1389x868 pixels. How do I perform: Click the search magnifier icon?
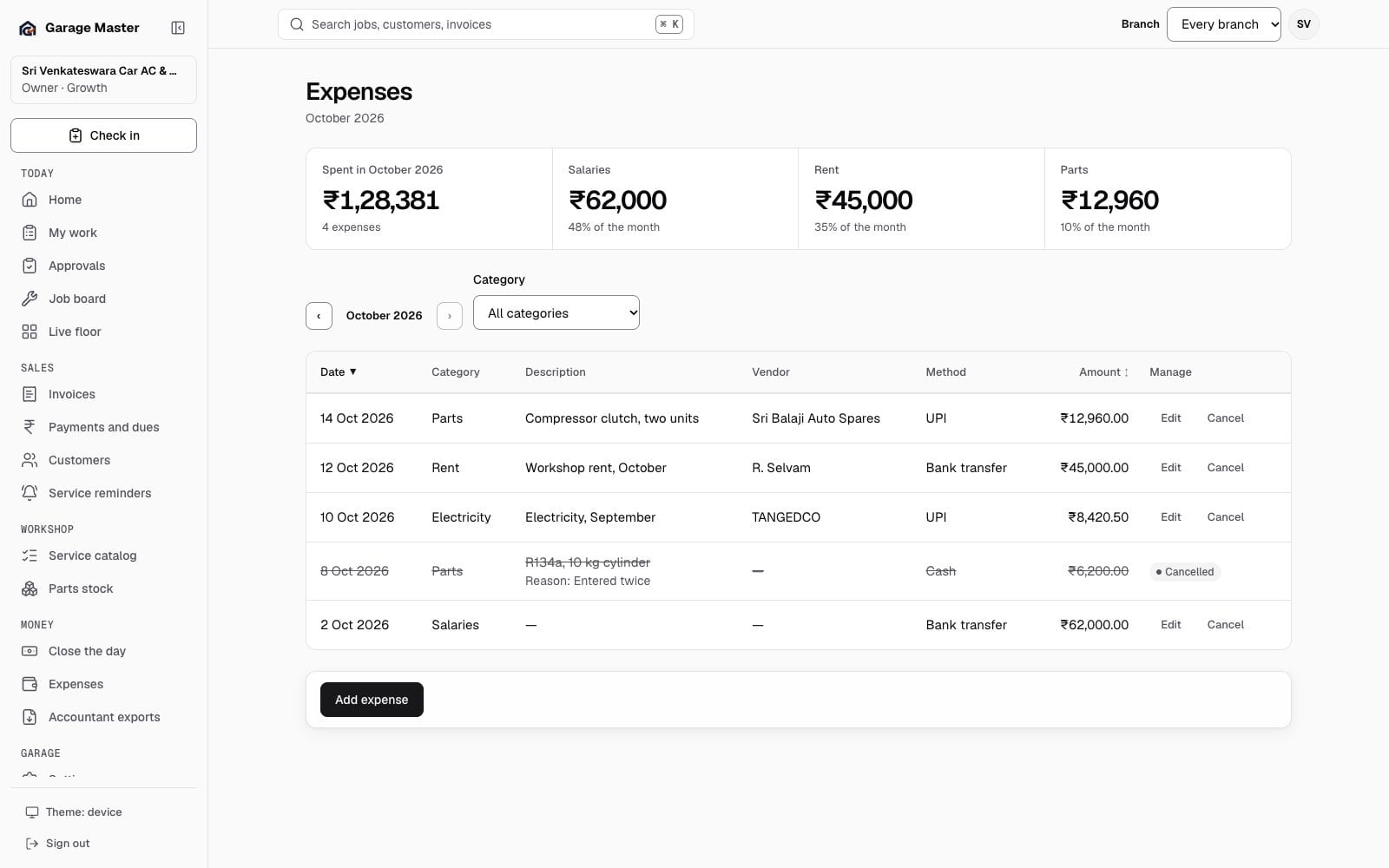(x=297, y=24)
